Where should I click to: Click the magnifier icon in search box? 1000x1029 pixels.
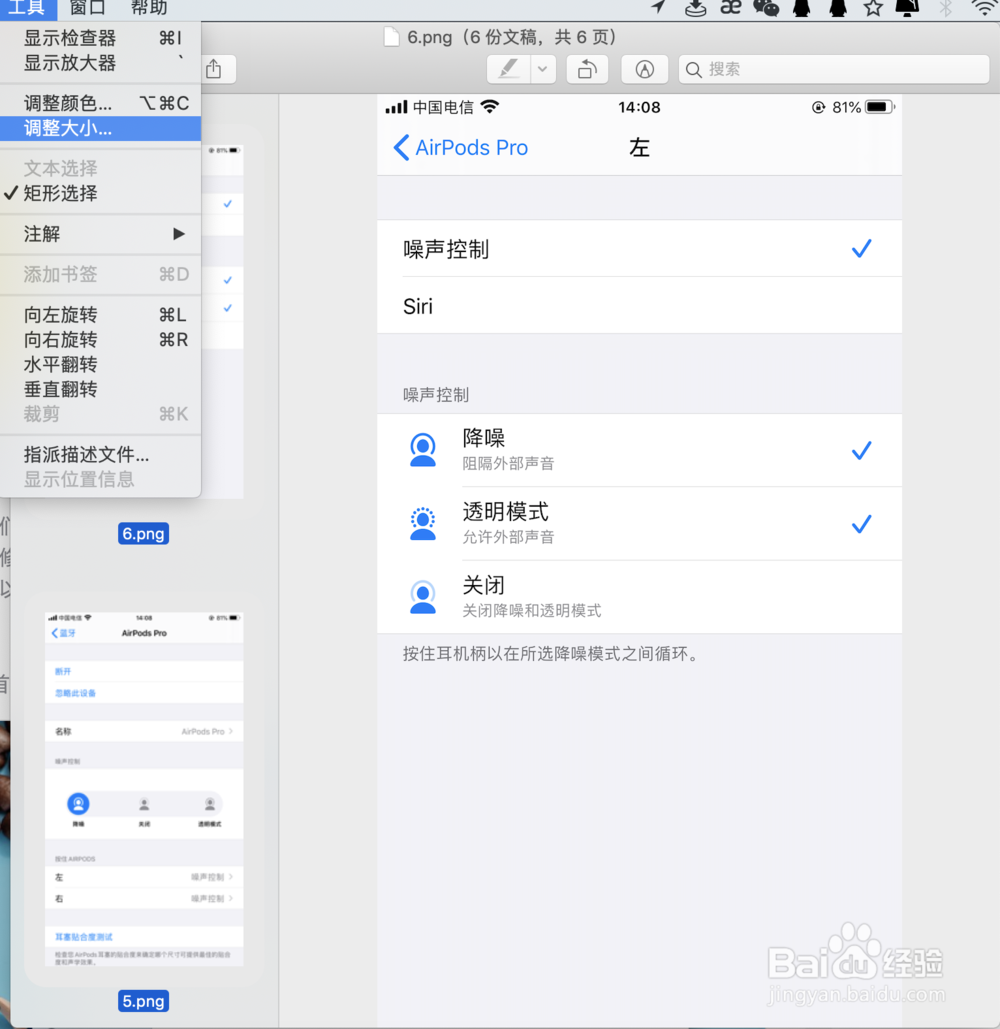coord(694,70)
